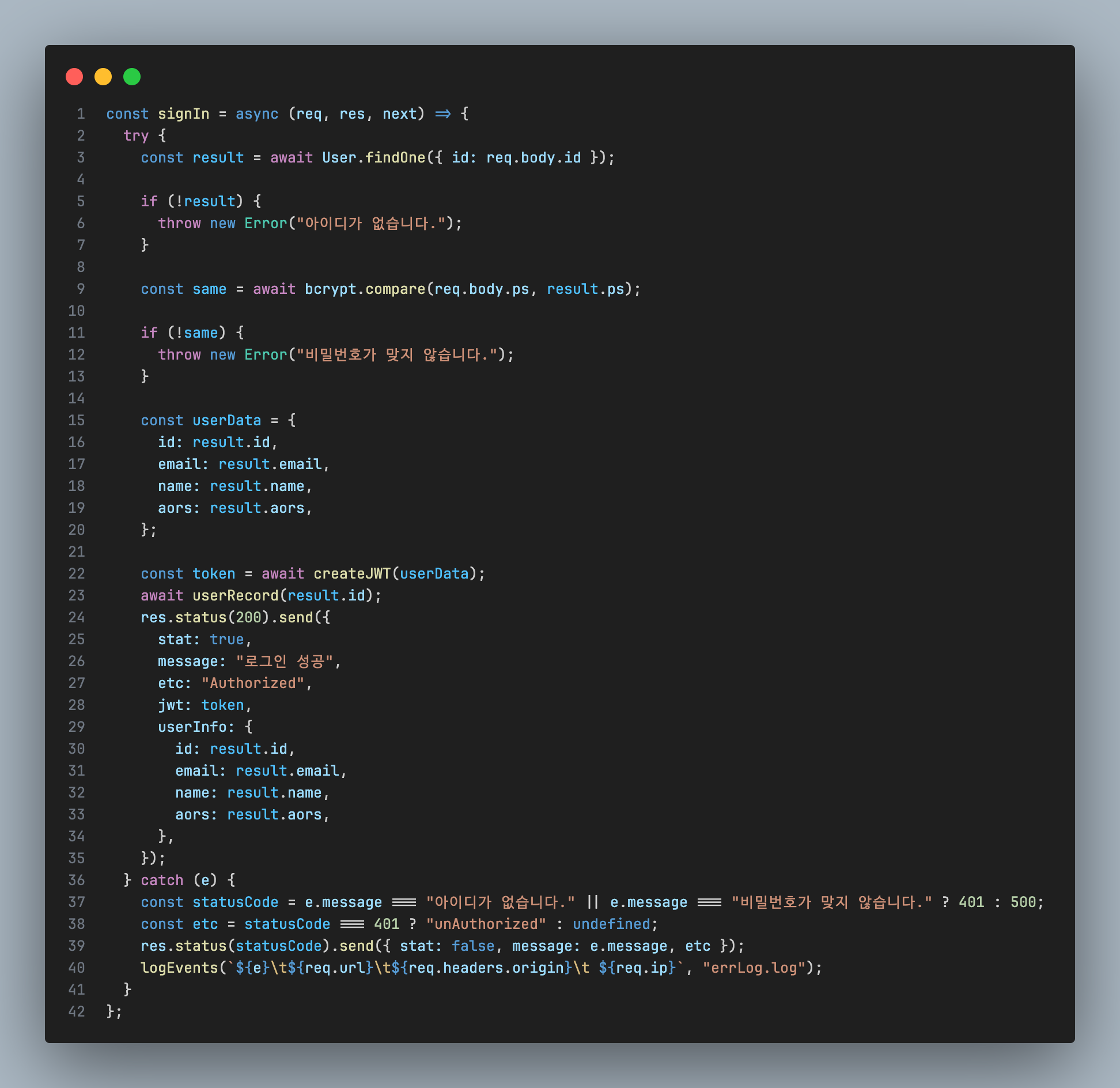Click the yellow minimize window dot

(103, 77)
